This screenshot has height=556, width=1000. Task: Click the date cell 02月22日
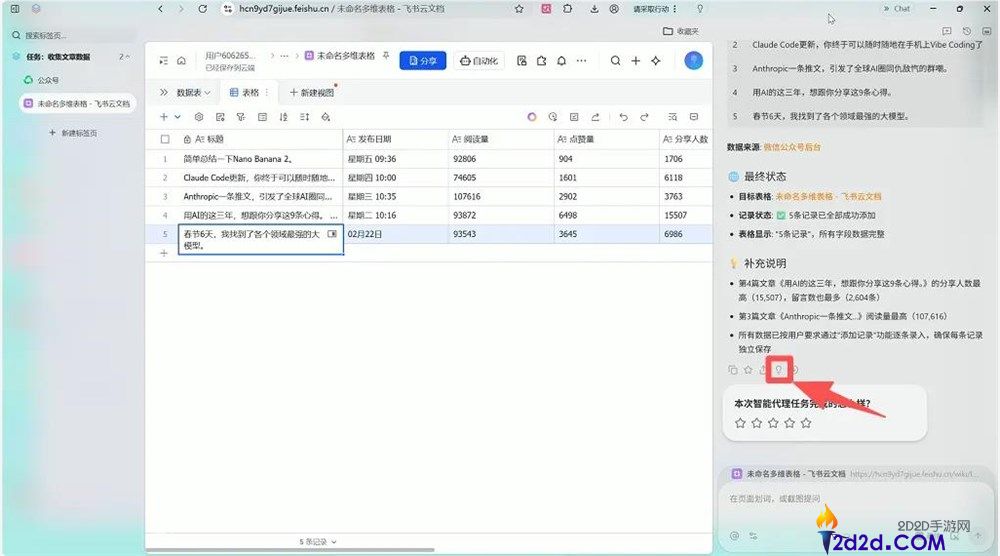click(x=395, y=234)
